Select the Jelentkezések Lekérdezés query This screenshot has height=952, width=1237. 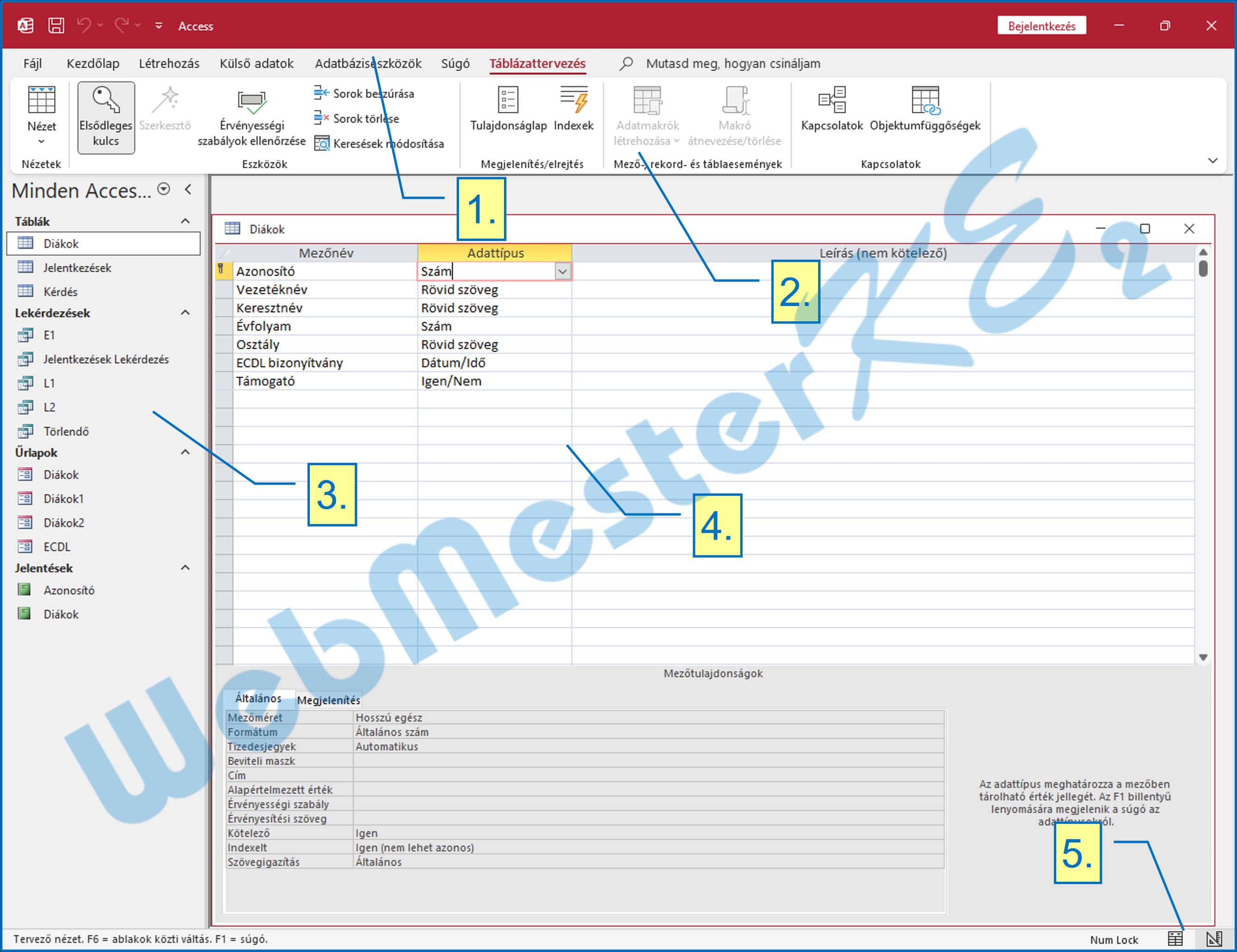(x=104, y=359)
